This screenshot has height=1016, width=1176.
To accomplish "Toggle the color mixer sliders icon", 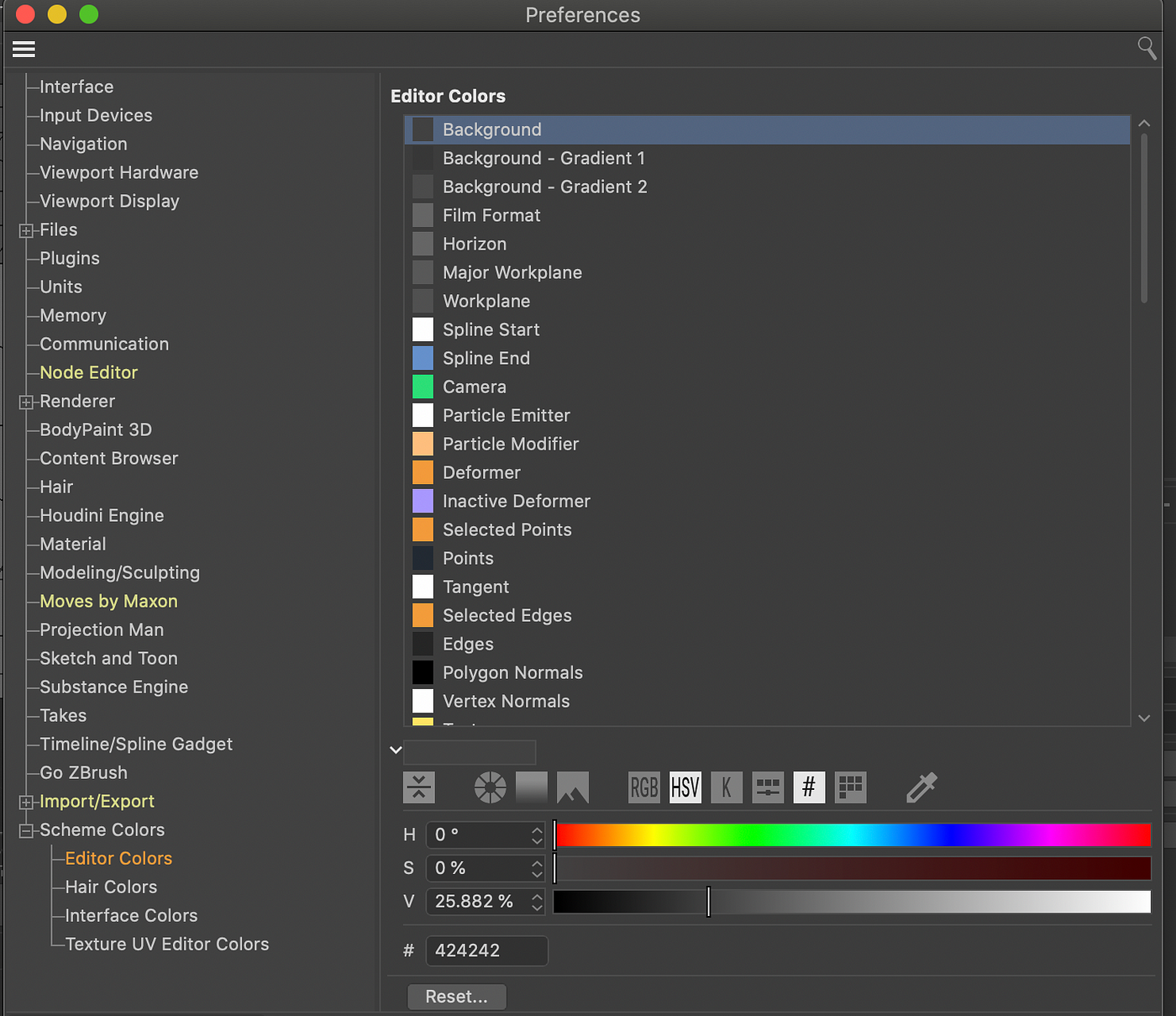I will click(x=768, y=787).
